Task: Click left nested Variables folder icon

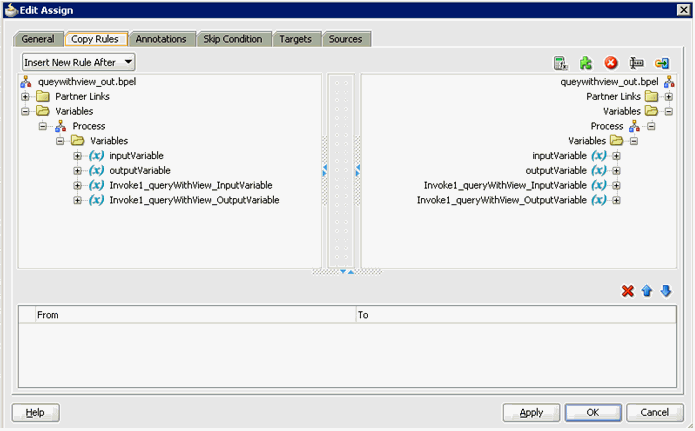Action: click(x=78, y=141)
